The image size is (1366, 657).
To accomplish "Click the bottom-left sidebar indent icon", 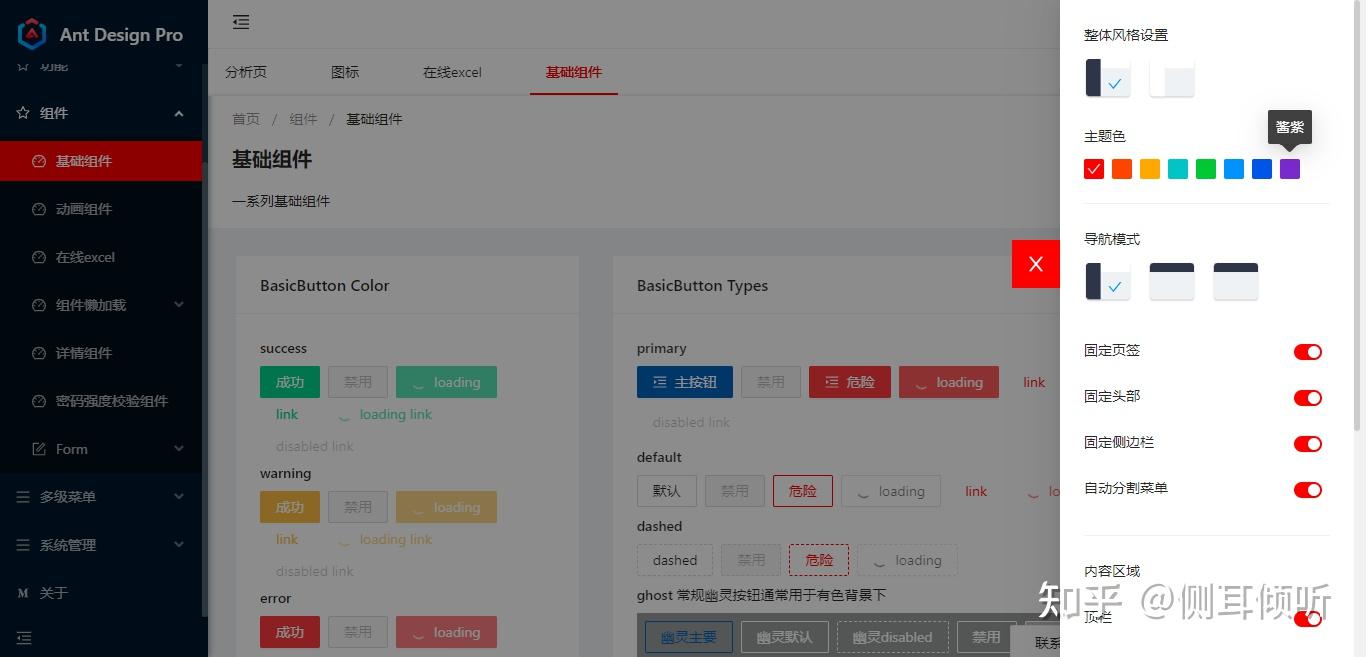I will pos(24,637).
